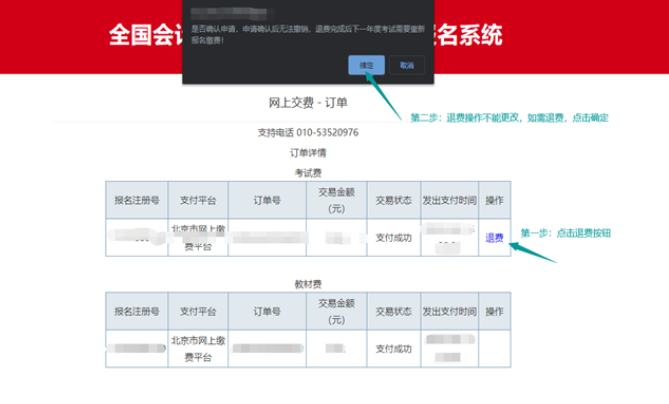
Task: Click 支付成功 status in the 考试费 row
Action: (393, 238)
